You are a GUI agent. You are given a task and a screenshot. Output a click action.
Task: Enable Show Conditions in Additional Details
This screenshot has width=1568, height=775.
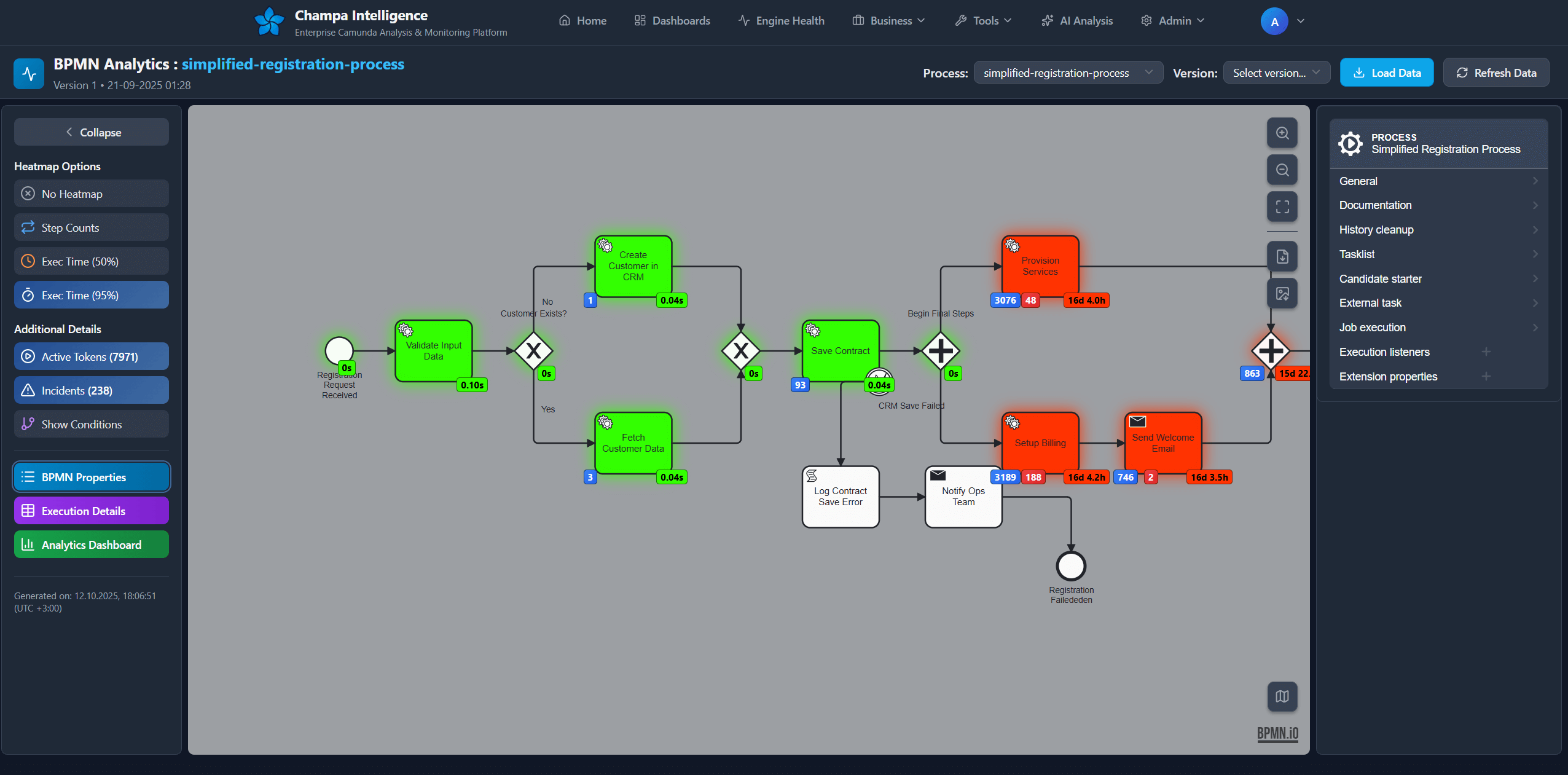coord(91,423)
